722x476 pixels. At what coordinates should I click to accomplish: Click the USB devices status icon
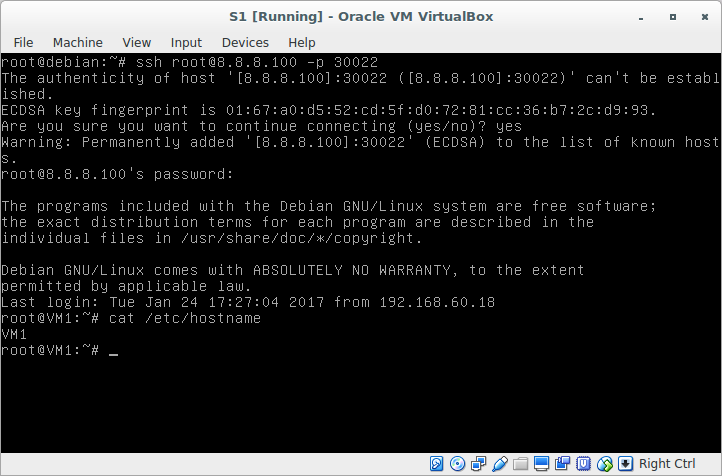tap(500, 464)
